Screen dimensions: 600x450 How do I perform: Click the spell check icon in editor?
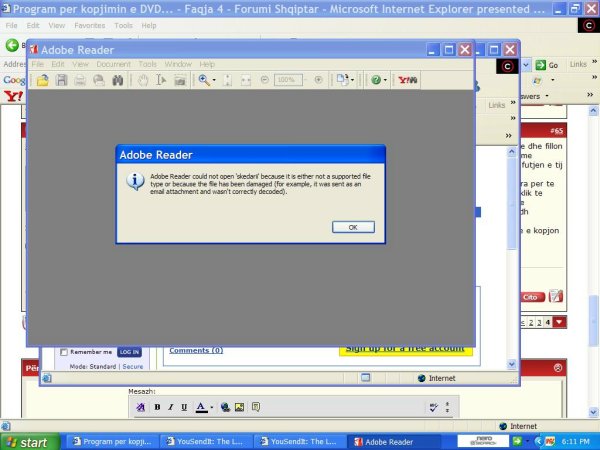[434, 407]
